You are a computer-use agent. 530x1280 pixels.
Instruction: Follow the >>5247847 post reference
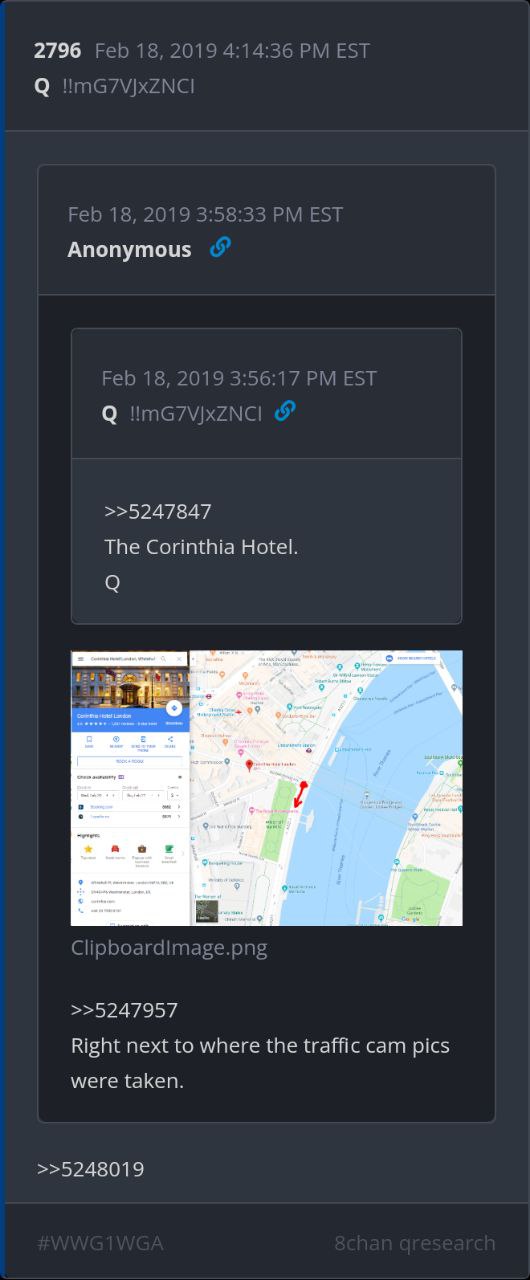[x=158, y=511]
